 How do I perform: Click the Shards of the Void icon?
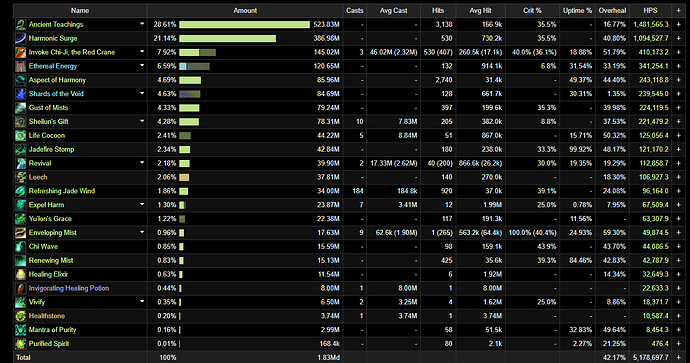21,94
